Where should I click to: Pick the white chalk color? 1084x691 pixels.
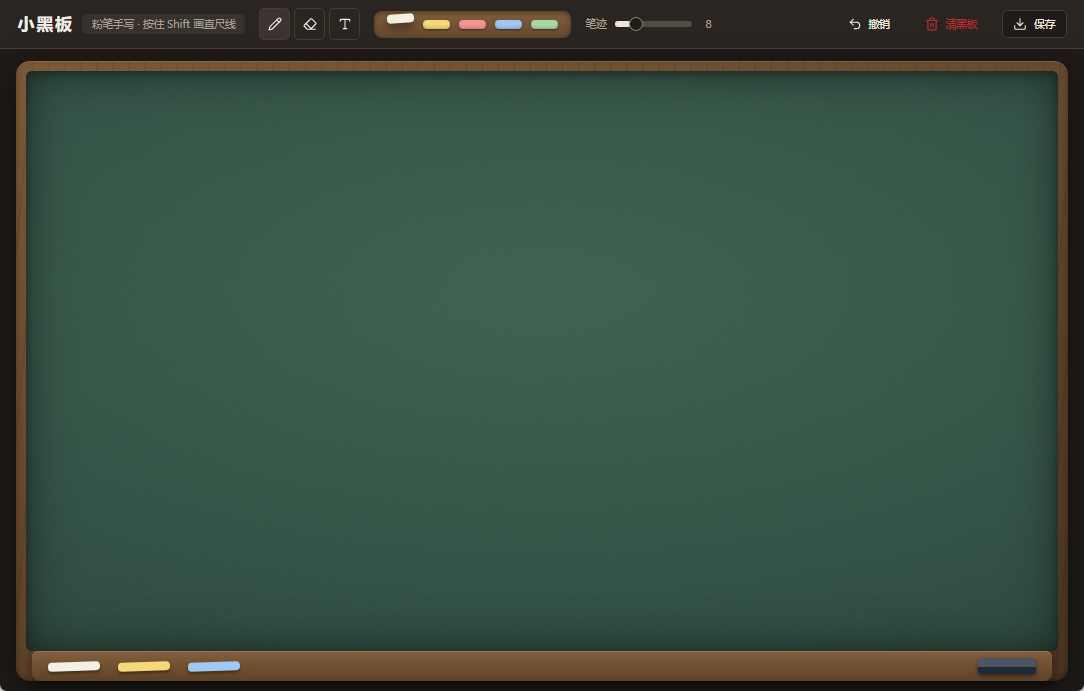click(x=400, y=19)
